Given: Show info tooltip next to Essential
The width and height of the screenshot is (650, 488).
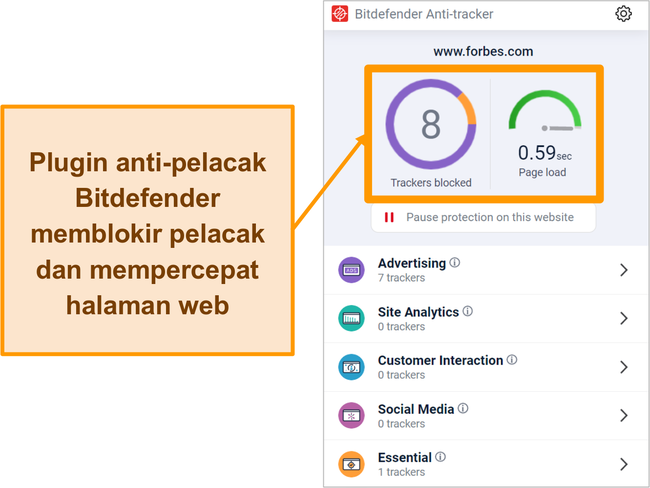Looking at the screenshot, I should tap(441, 457).
